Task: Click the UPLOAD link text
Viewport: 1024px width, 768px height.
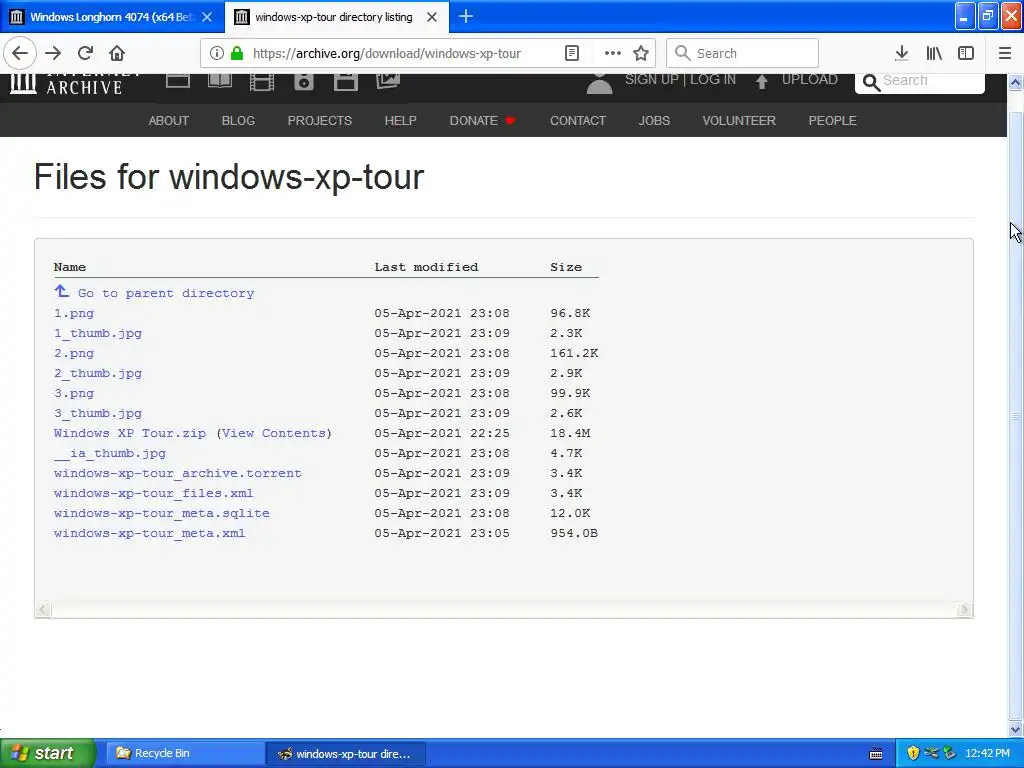Action: (810, 80)
